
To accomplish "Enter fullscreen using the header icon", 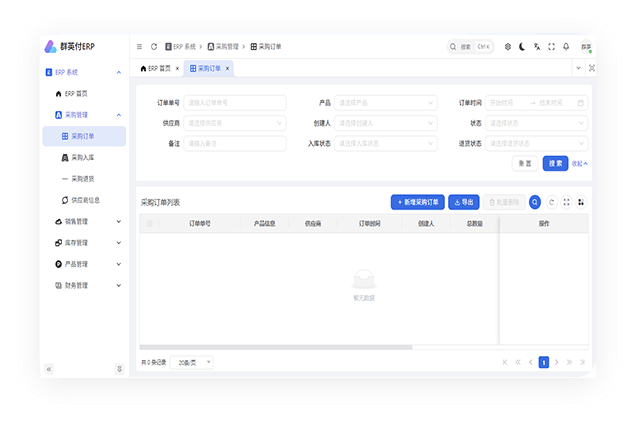I will click(x=551, y=47).
